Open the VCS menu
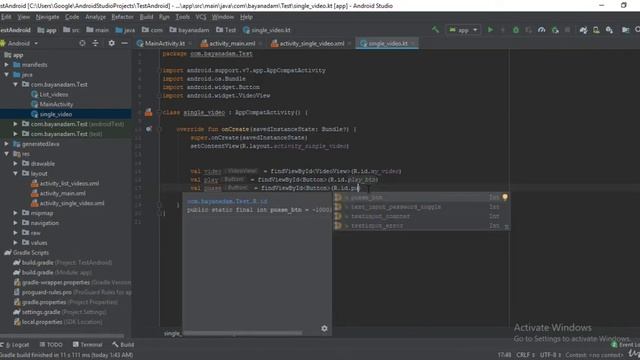This screenshot has height=360, width=640. (201, 17)
